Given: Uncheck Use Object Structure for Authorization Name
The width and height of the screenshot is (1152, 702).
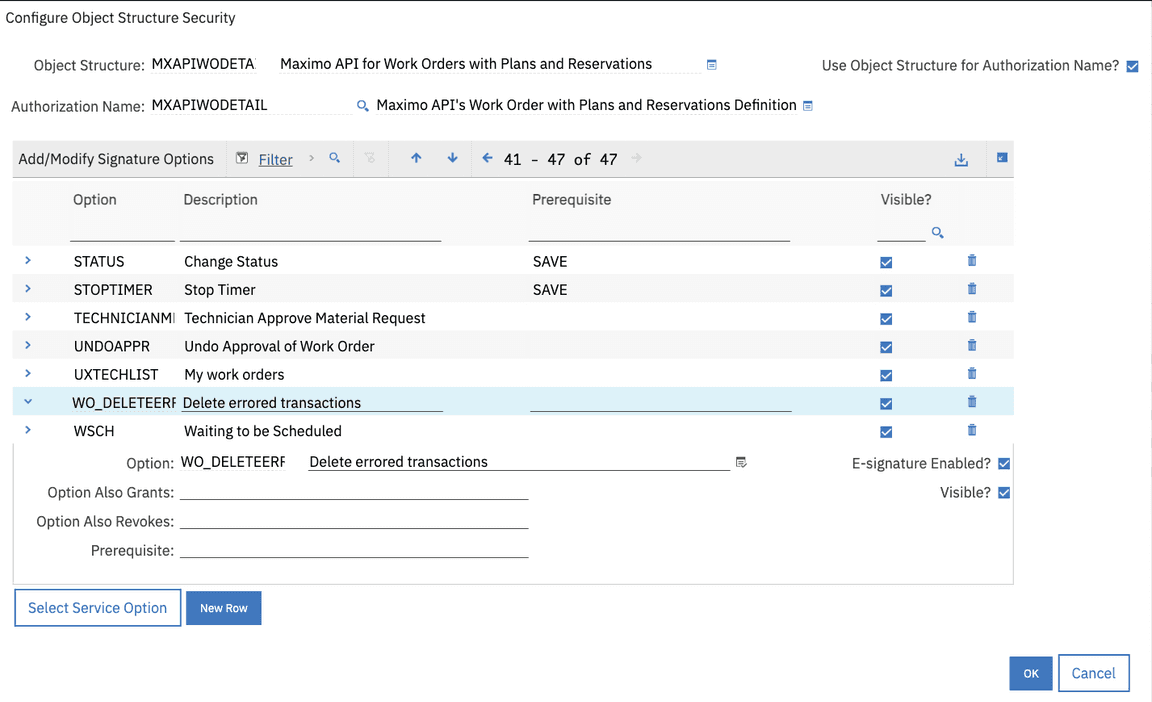Looking at the screenshot, I should pos(1132,66).
